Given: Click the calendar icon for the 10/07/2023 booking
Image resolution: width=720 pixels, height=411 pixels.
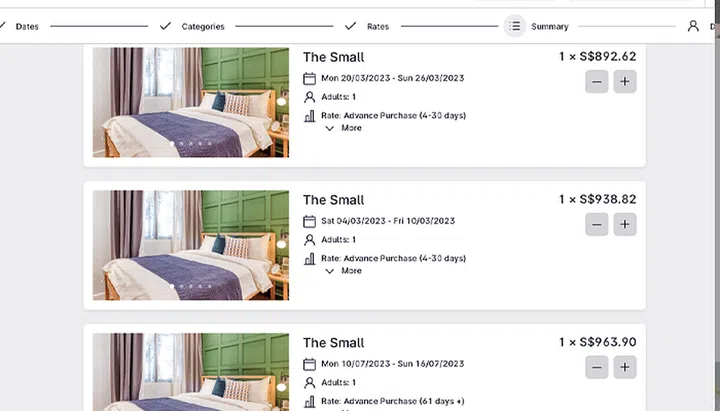Looking at the screenshot, I should point(309,364).
